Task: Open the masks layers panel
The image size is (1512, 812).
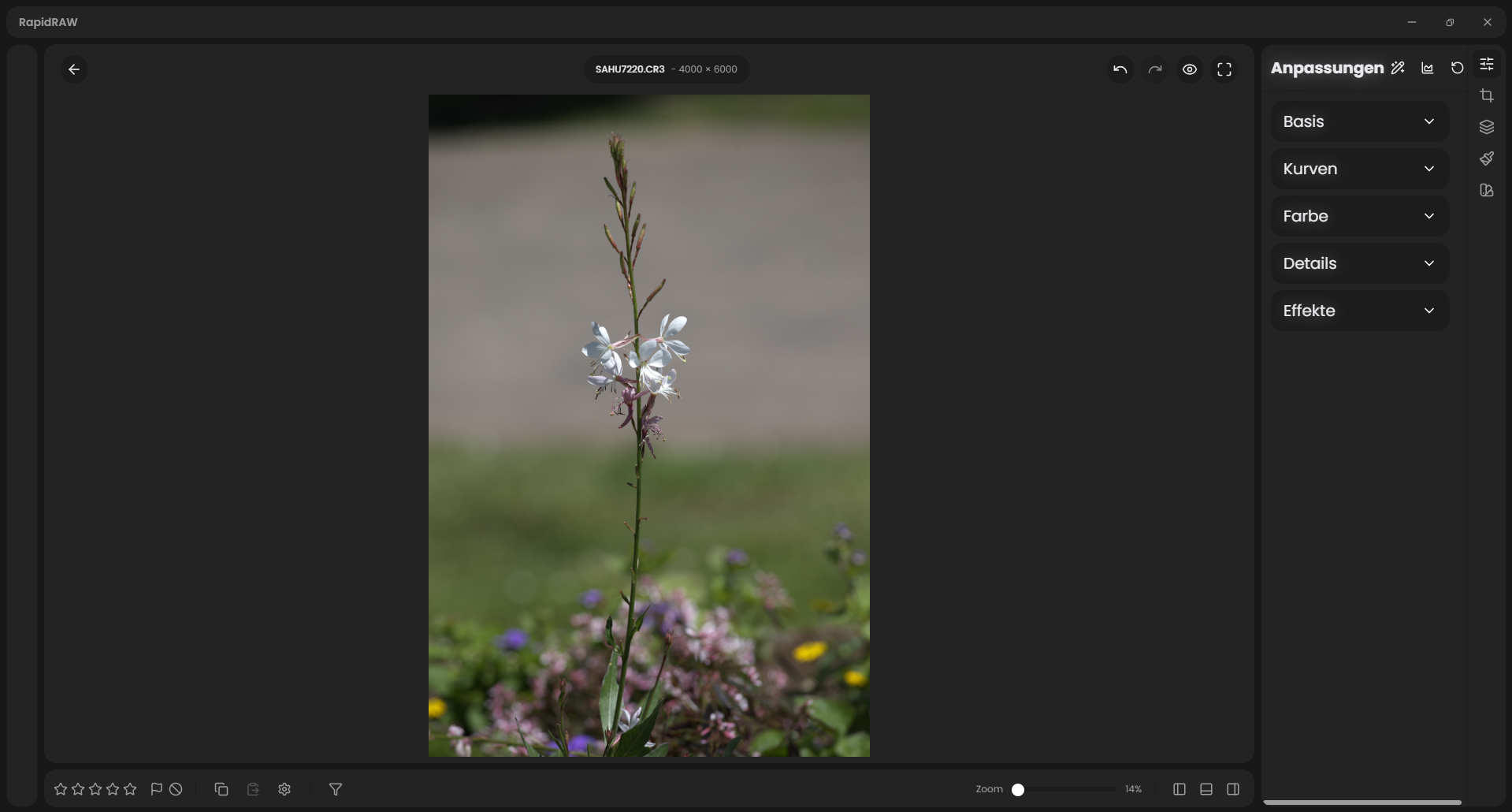Action: 1487,127
